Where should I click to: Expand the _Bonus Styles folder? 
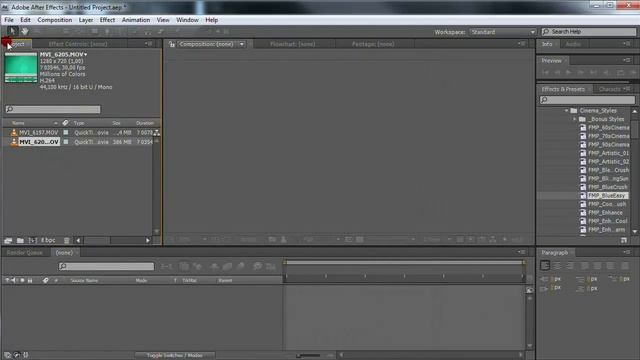pyautogui.click(x=575, y=119)
